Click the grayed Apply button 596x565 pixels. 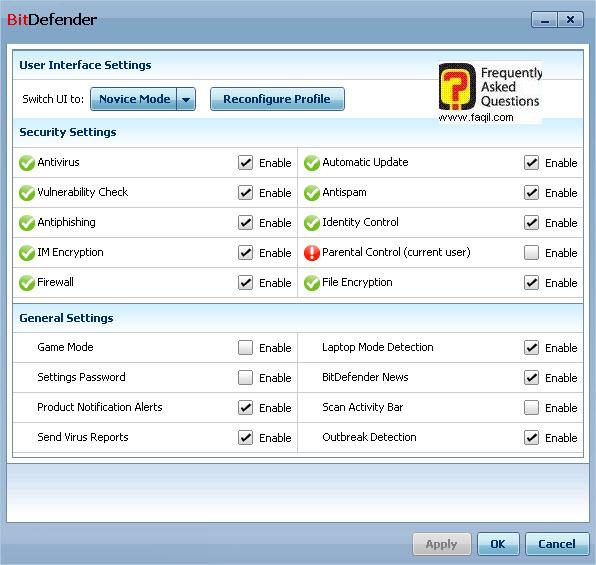click(x=442, y=544)
